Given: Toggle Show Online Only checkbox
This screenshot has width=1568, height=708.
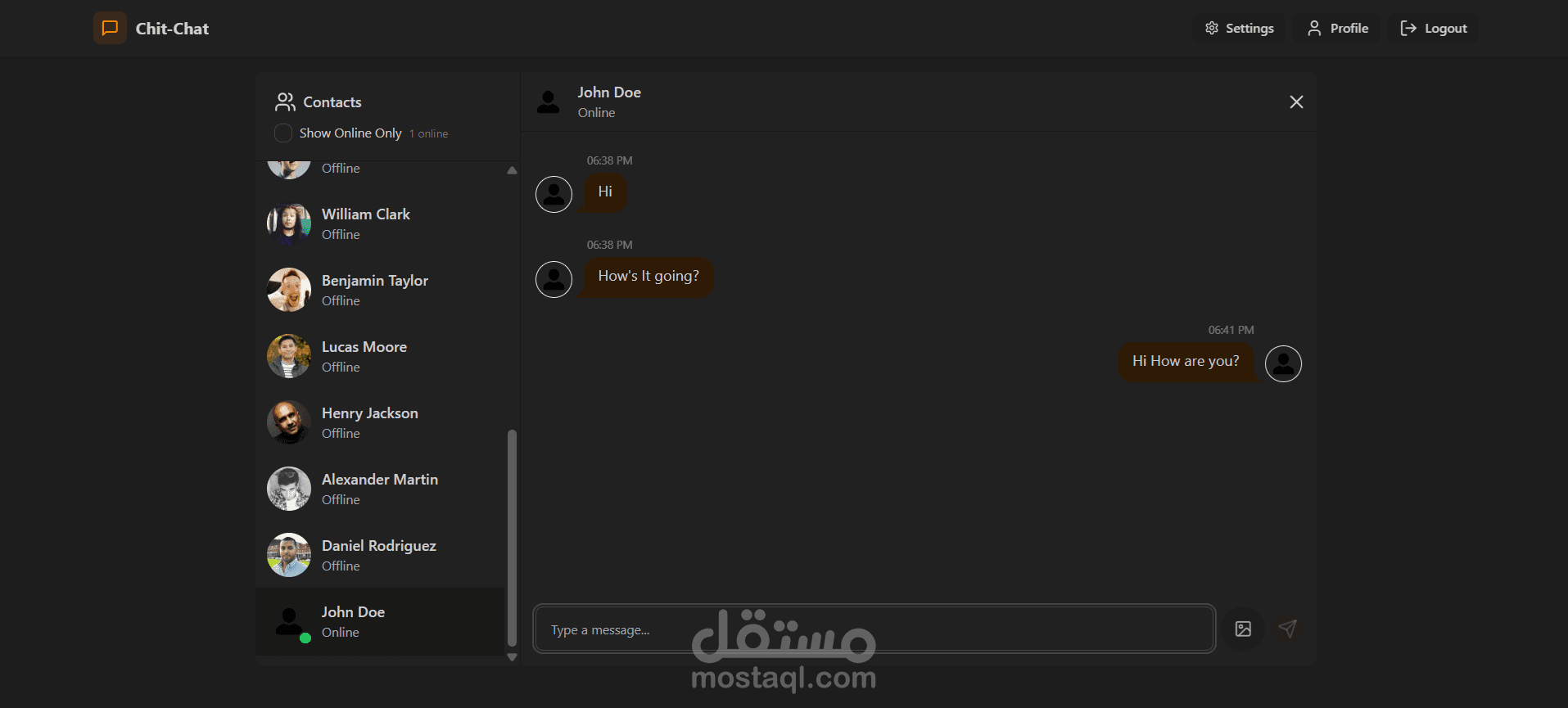Looking at the screenshot, I should point(283,133).
